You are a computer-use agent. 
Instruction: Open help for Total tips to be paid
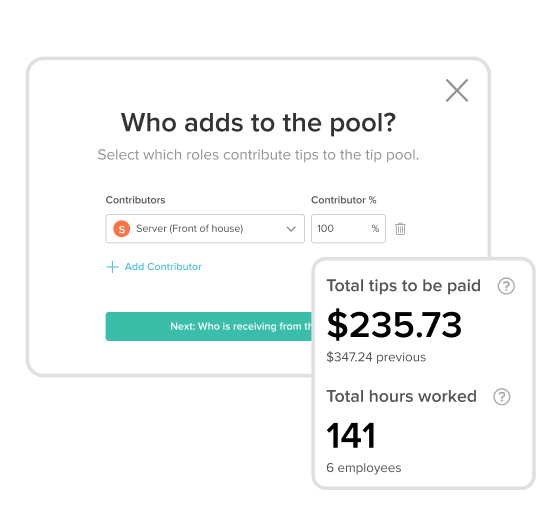coord(506,286)
